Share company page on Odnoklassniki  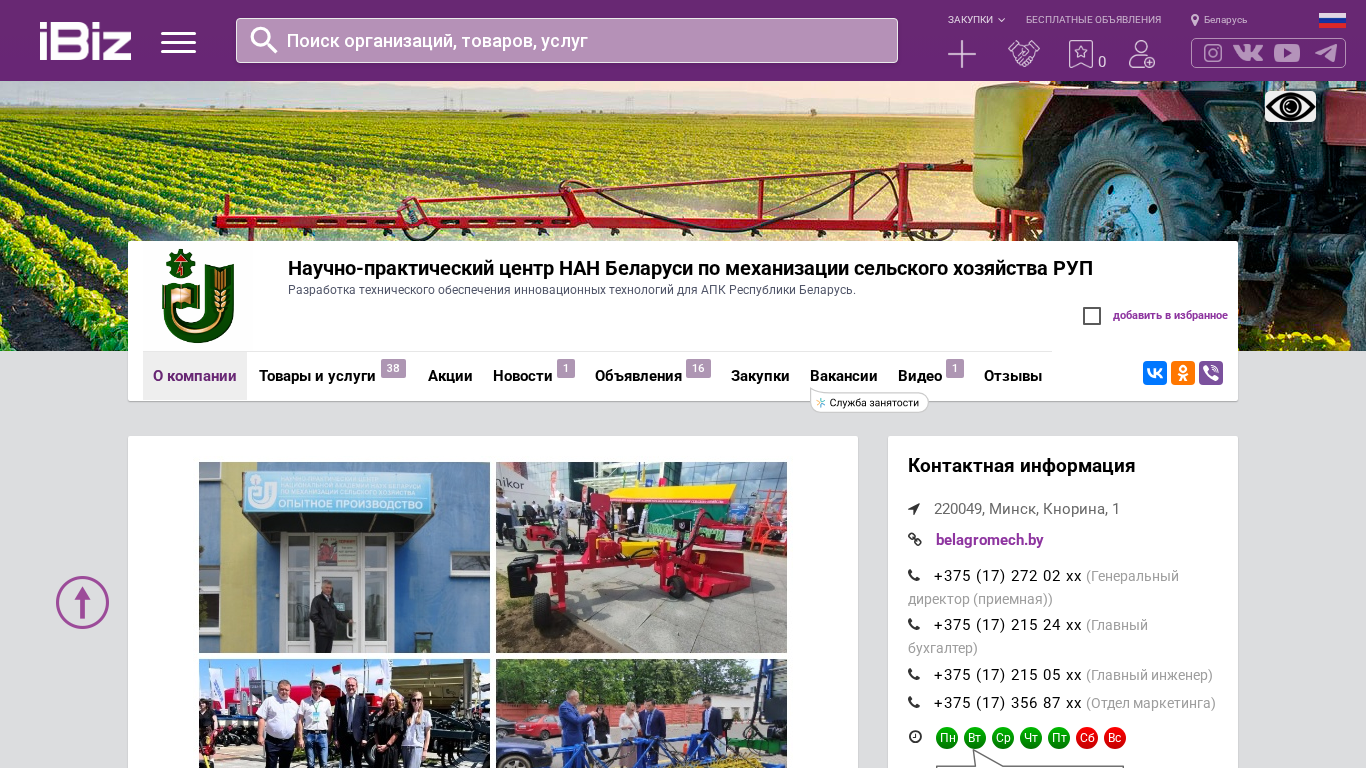[x=1183, y=373]
